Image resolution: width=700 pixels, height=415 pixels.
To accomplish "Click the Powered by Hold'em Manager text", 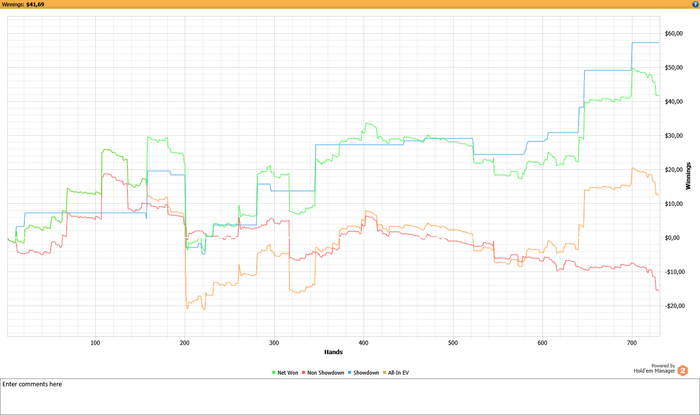I will pos(655,368).
